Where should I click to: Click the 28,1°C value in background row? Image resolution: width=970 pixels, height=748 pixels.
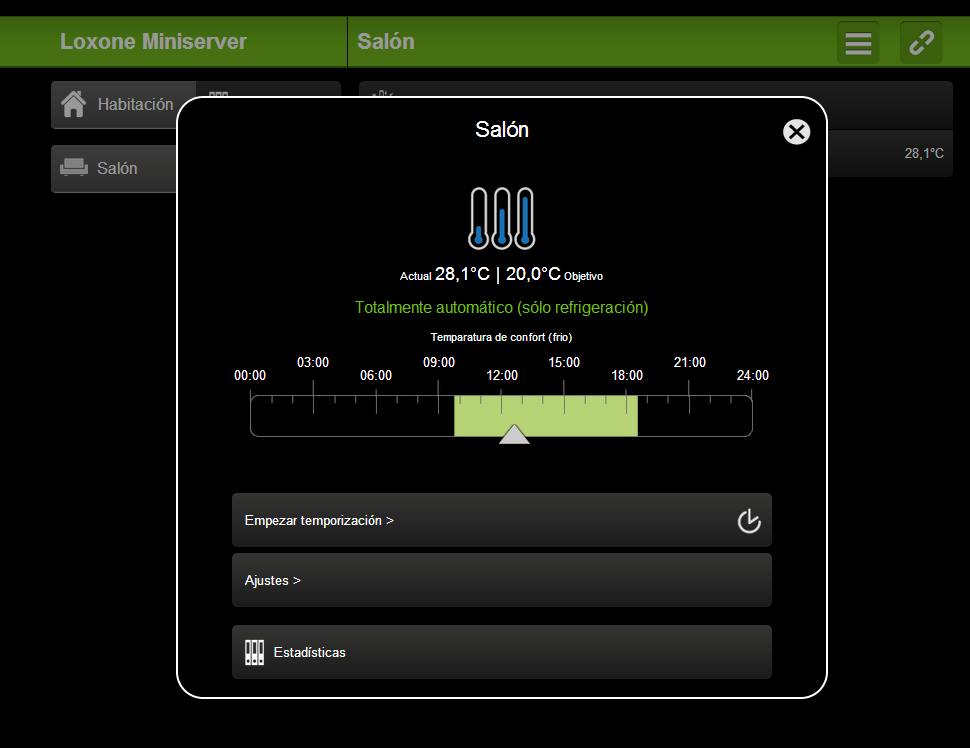(x=923, y=154)
